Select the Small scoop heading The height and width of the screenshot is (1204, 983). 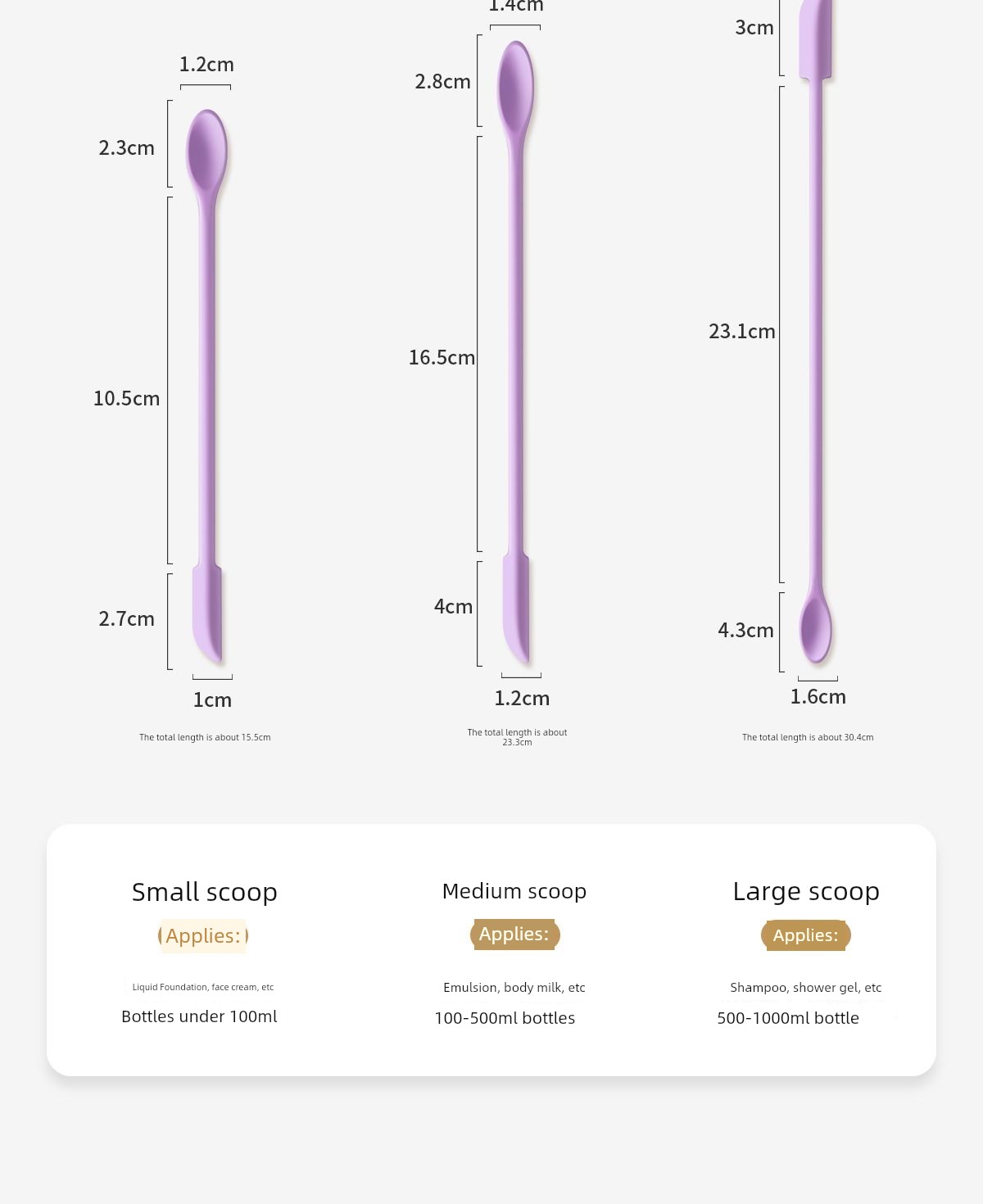click(205, 891)
